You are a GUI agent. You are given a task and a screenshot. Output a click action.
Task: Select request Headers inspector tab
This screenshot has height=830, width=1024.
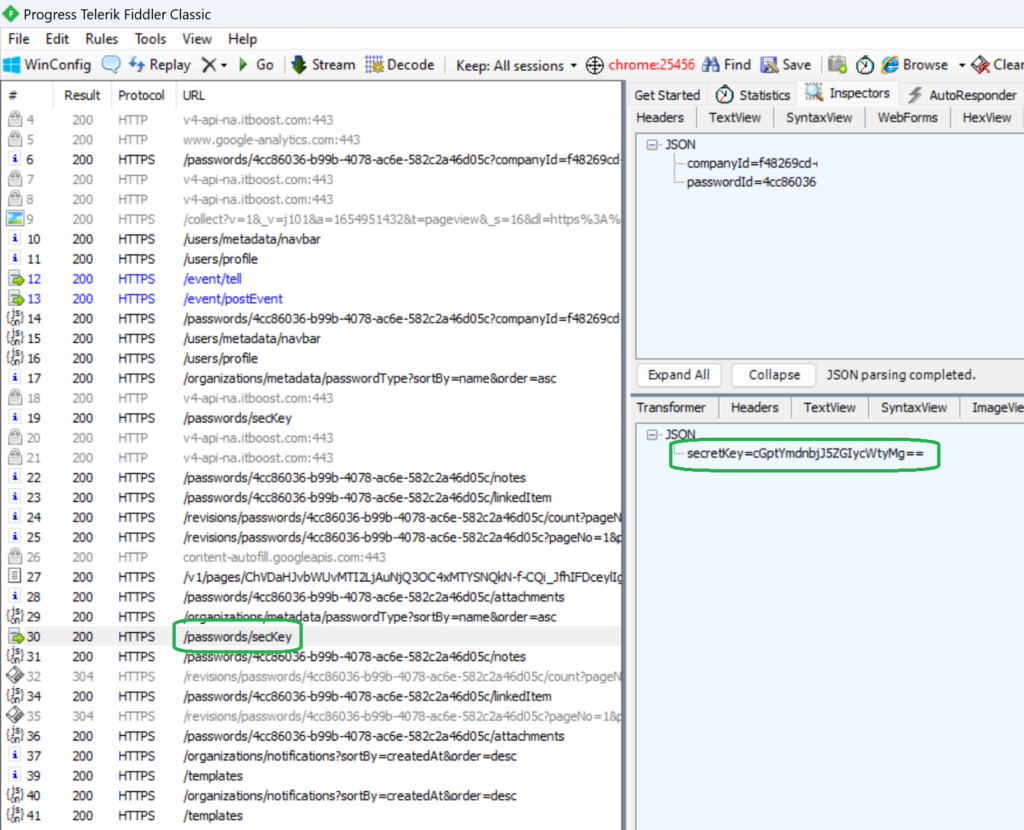pos(660,118)
